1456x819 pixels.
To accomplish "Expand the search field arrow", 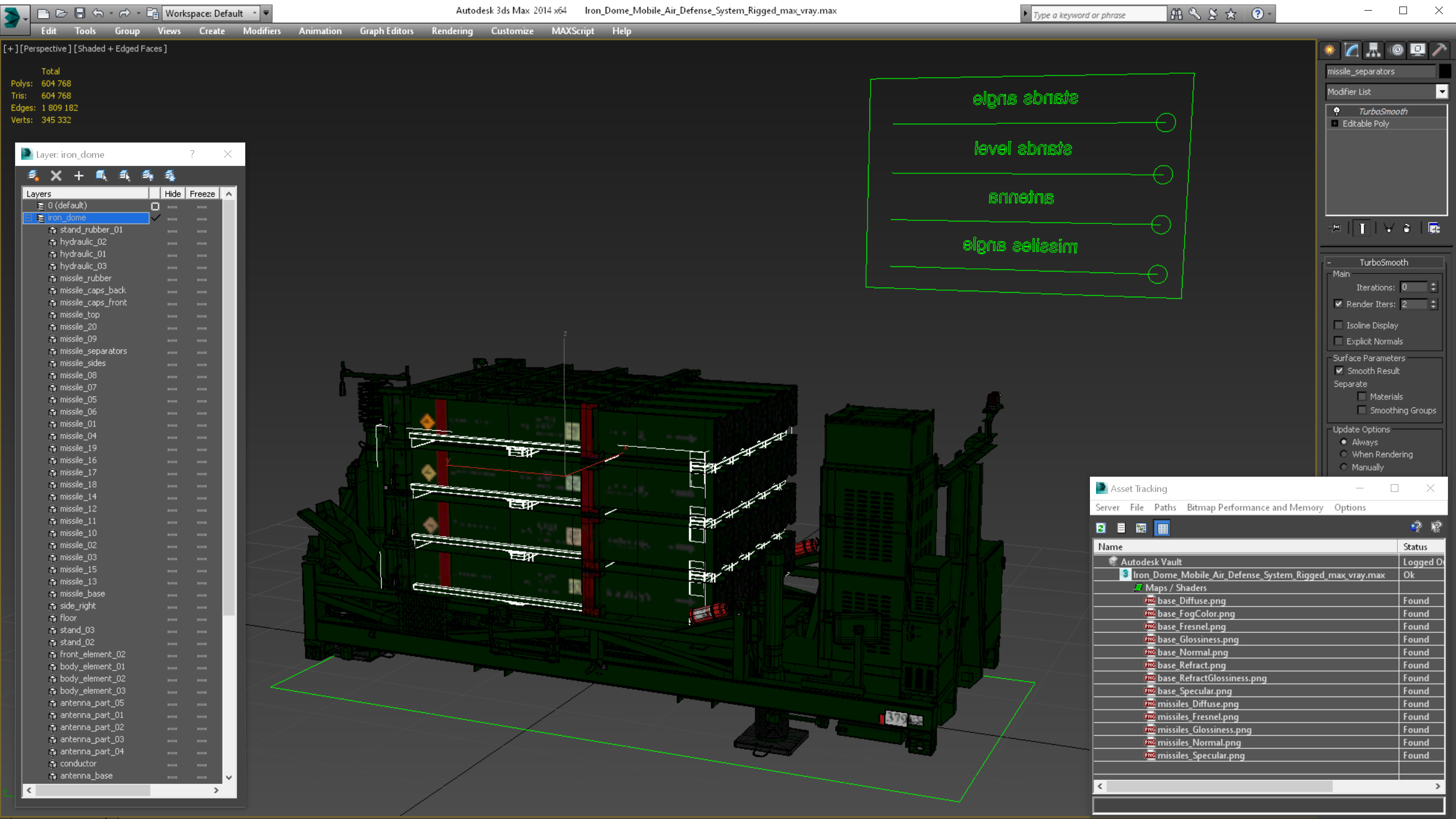I will click(x=1025, y=14).
